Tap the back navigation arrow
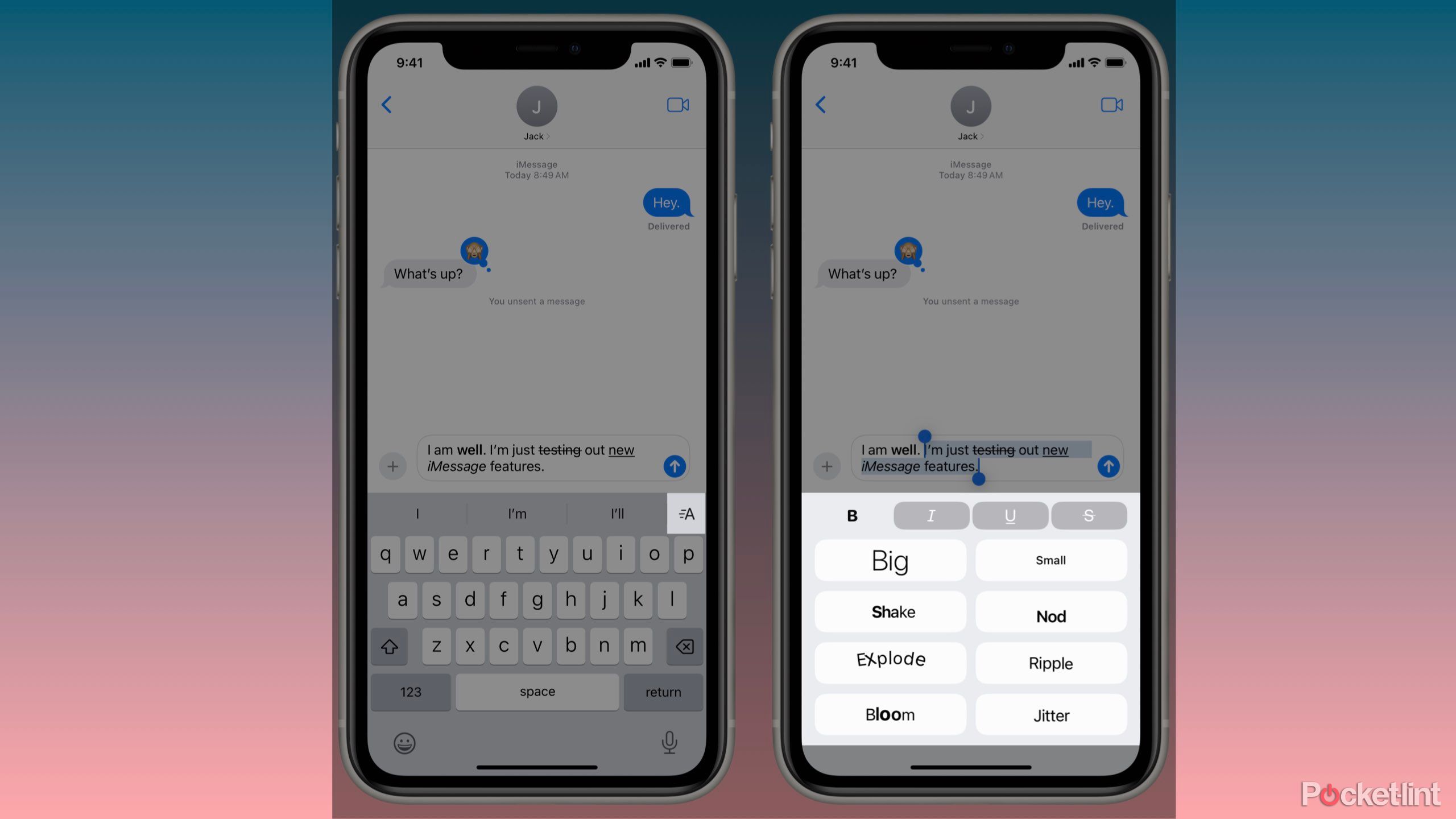The width and height of the screenshot is (1456, 819). point(386,105)
